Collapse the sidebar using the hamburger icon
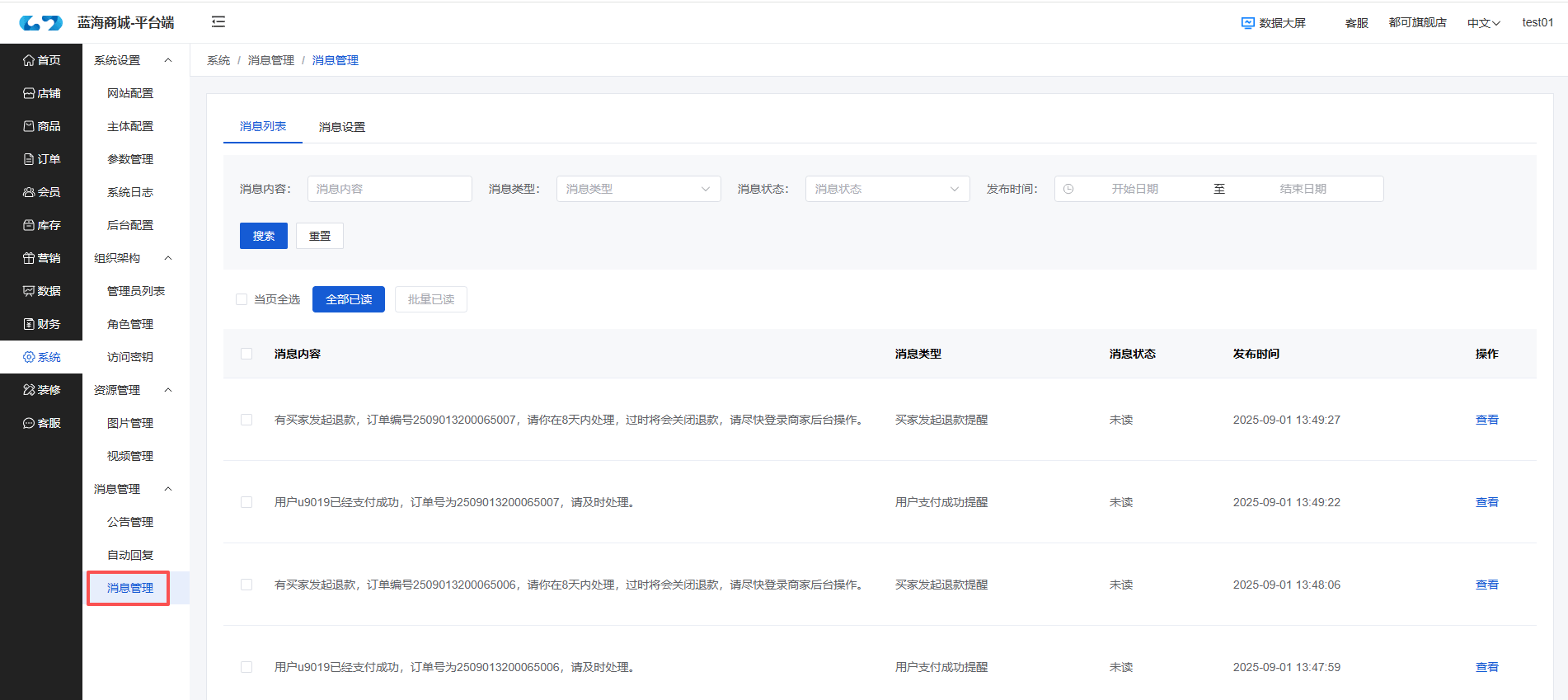This screenshot has height=700, width=1568. click(x=218, y=22)
